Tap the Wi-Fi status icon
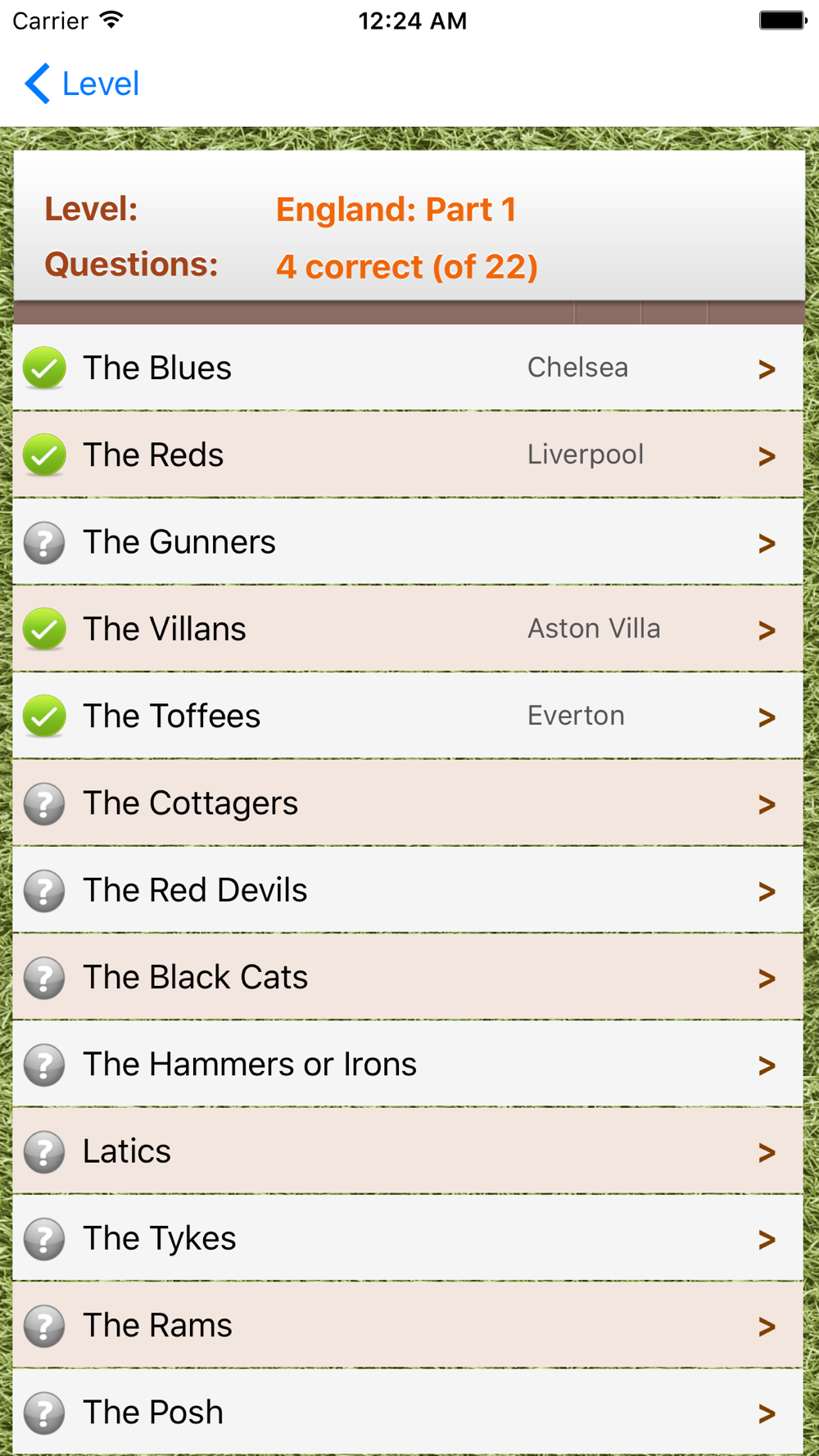Screen dimensions: 819x1456 pos(111,20)
